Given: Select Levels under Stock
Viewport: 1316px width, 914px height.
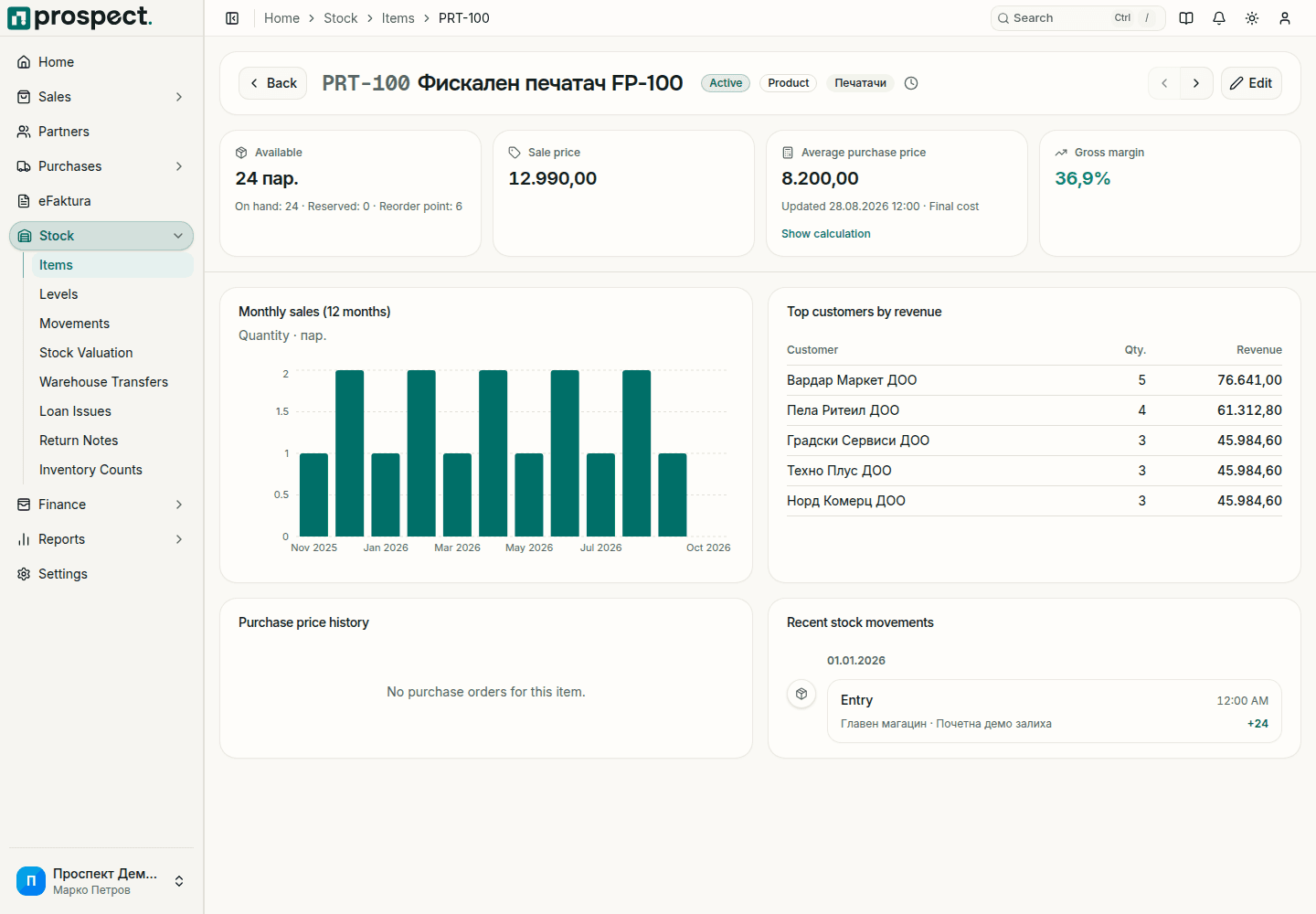Looking at the screenshot, I should (112, 294).
